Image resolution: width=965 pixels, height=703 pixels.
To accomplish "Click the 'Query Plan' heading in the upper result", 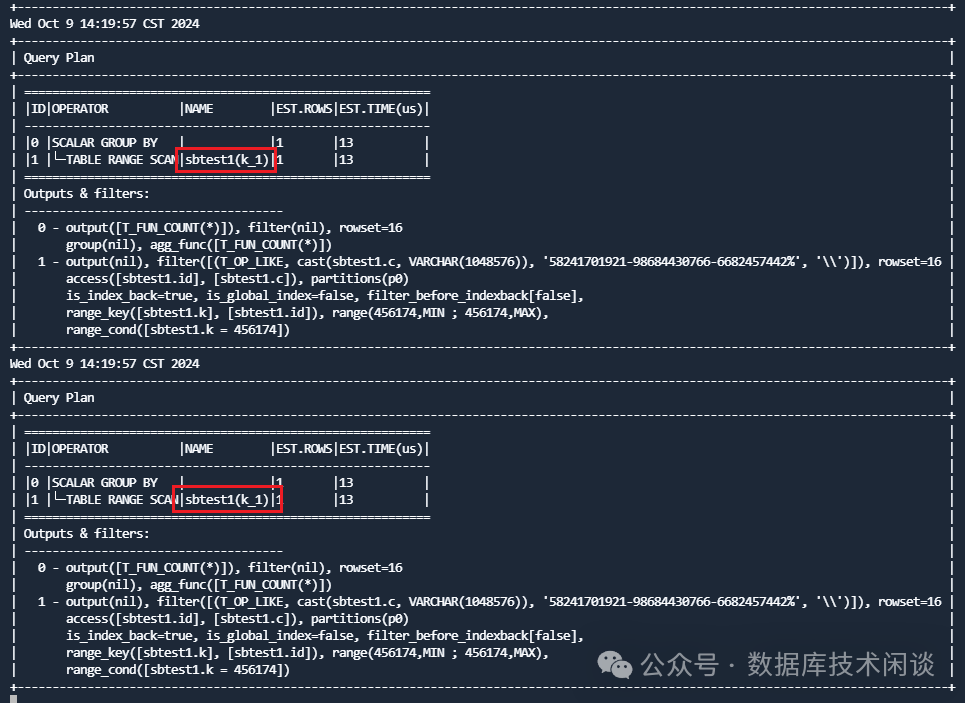I will coord(59,58).
